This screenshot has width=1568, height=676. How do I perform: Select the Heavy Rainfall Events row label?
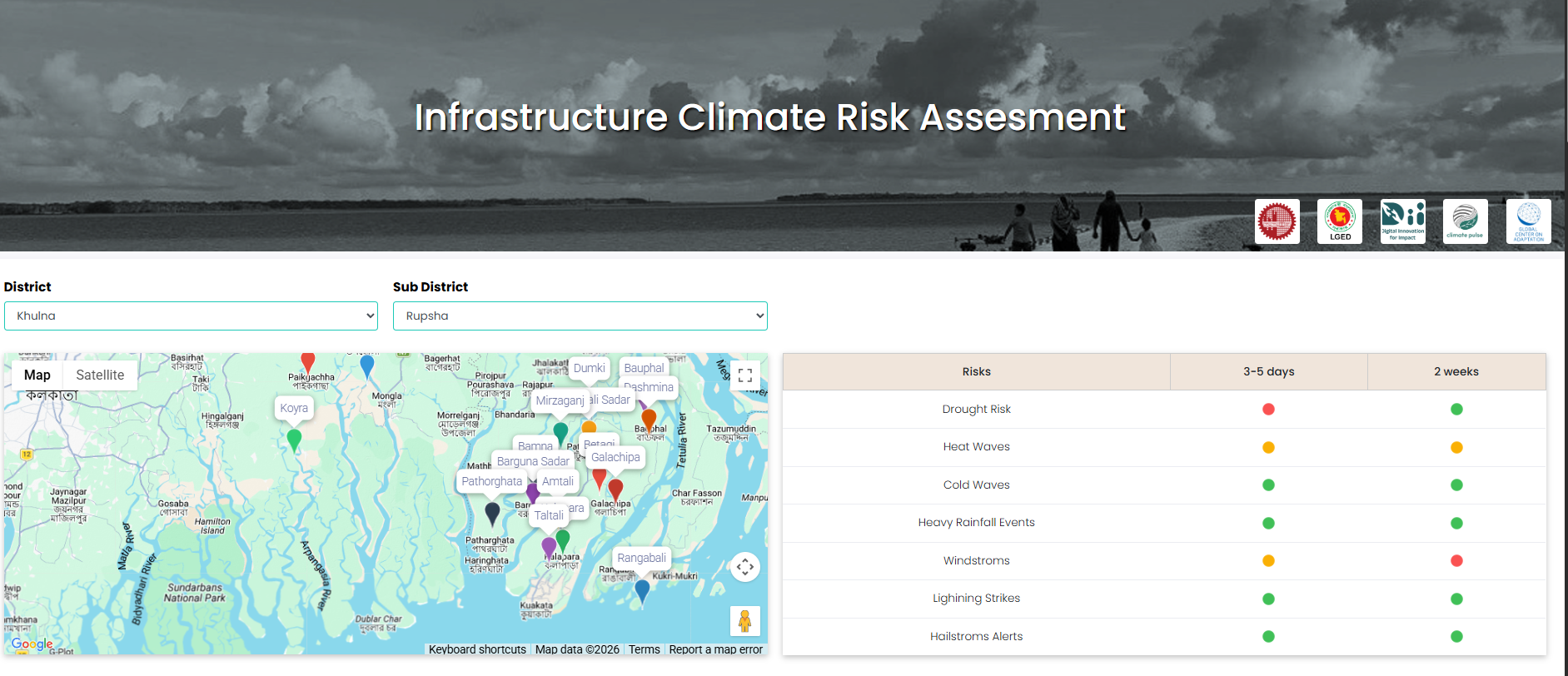(976, 522)
